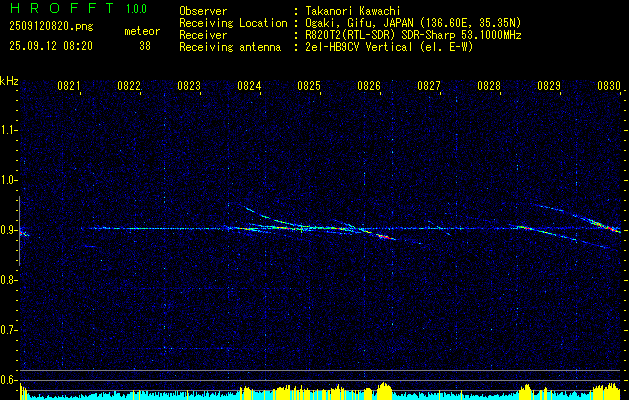This screenshot has height=400, width=629.
Task: Click the 0830 time marker
Action: (609, 86)
